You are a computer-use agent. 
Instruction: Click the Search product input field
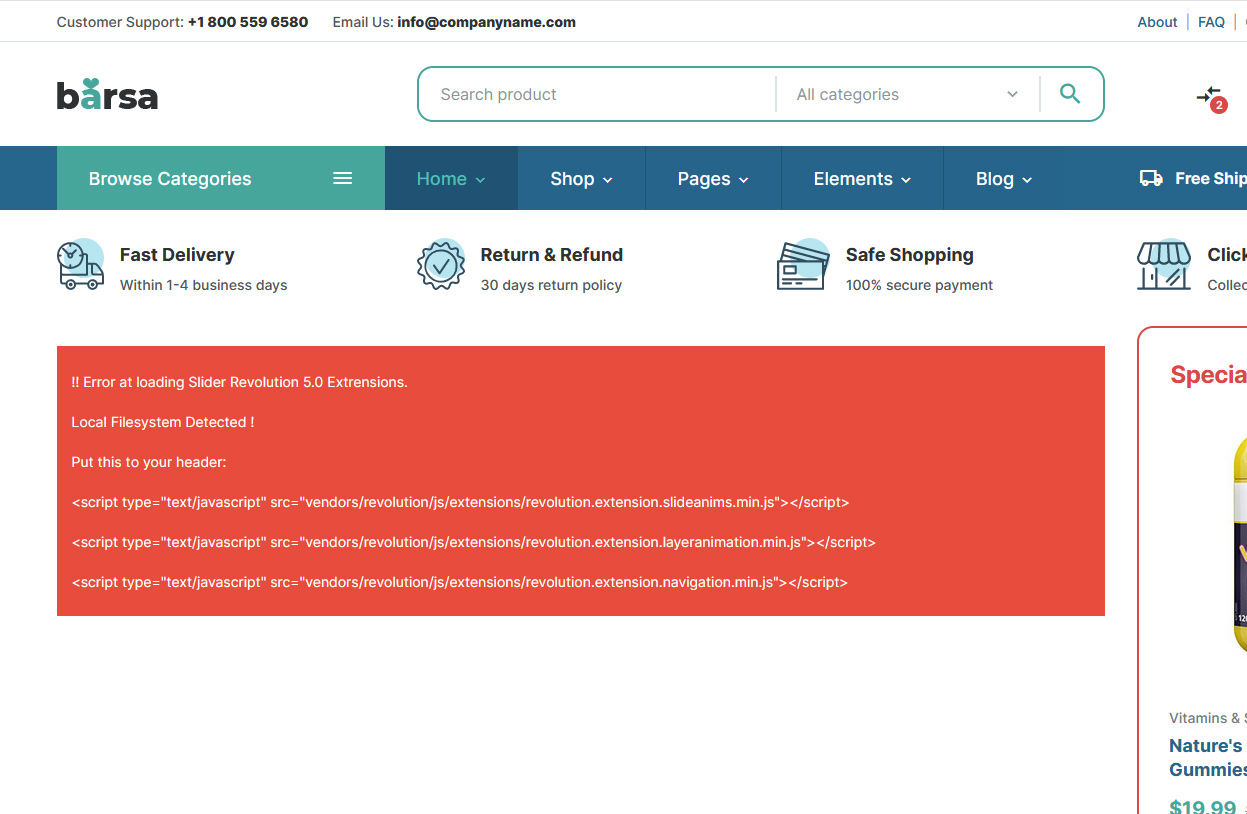click(600, 94)
